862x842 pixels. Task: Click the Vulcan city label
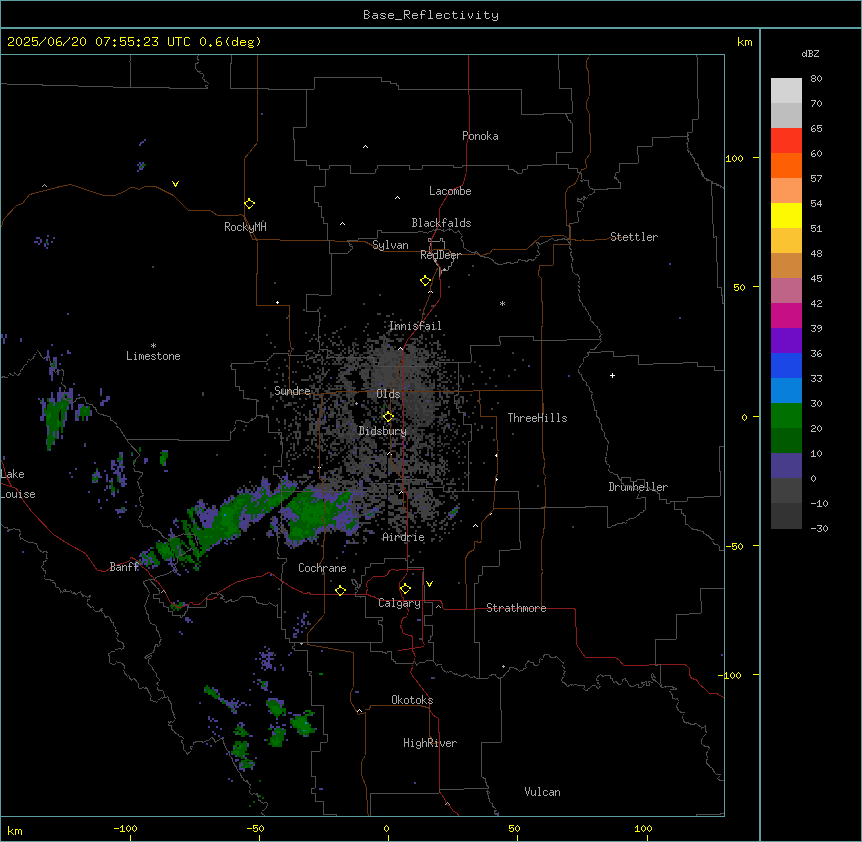pyautogui.click(x=543, y=792)
